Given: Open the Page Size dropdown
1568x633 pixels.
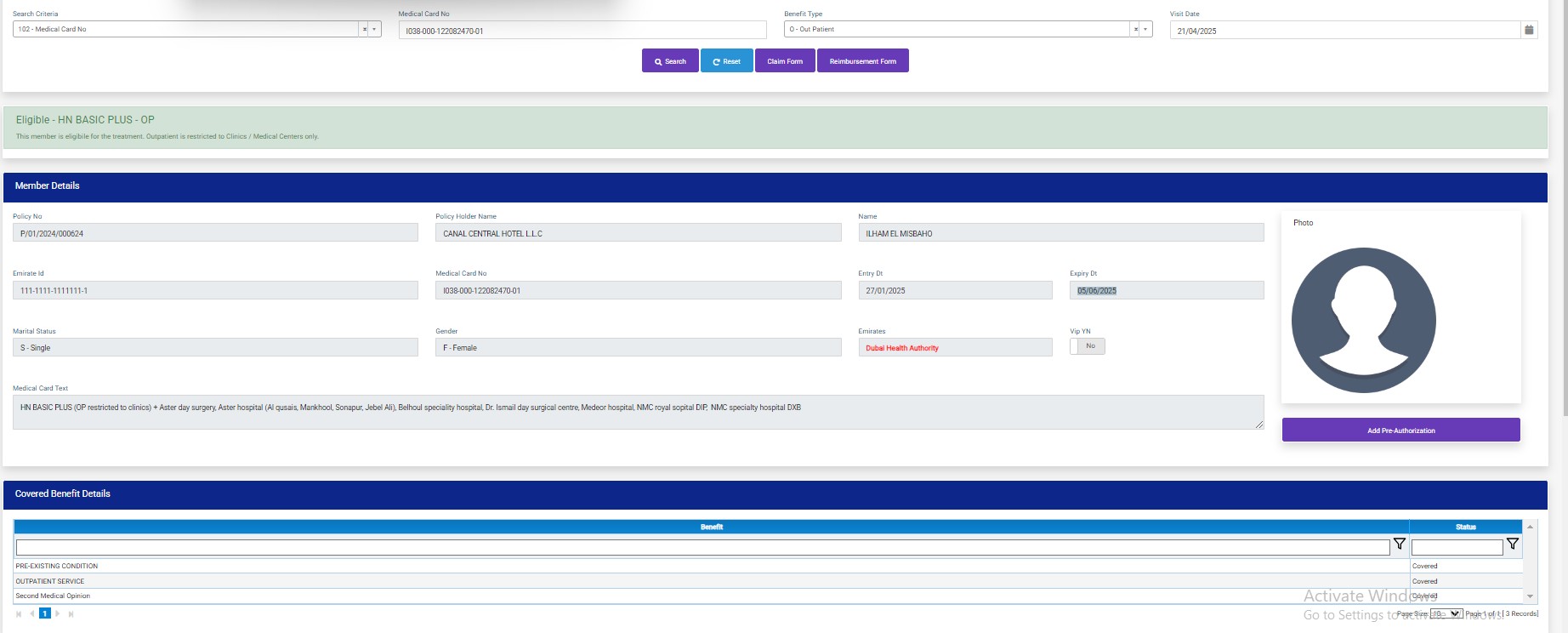Looking at the screenshot, I should click(1446, 613).
